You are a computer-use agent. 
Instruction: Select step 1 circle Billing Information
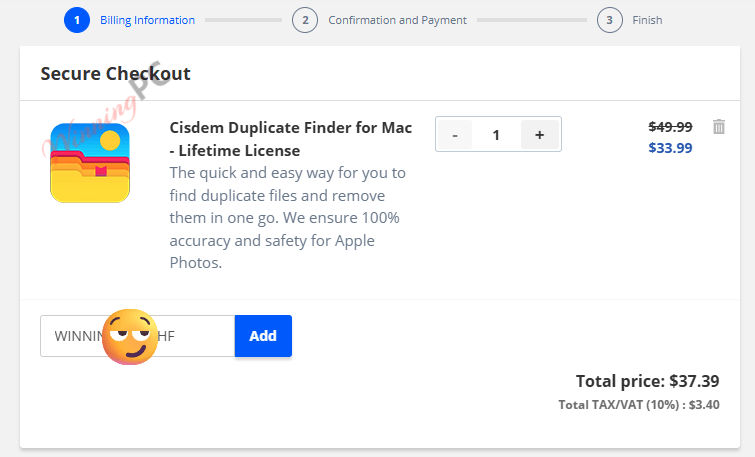pyautogui.click(x=77, y=20)
